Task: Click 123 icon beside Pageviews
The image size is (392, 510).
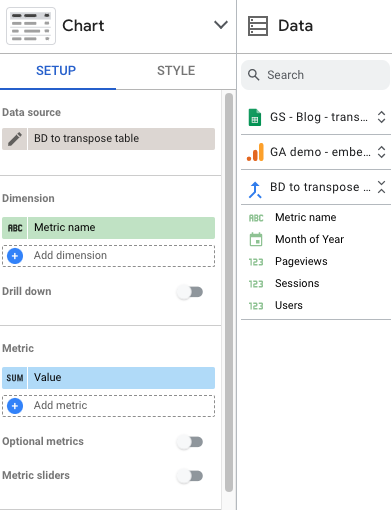Action: [x=256, y=262]
